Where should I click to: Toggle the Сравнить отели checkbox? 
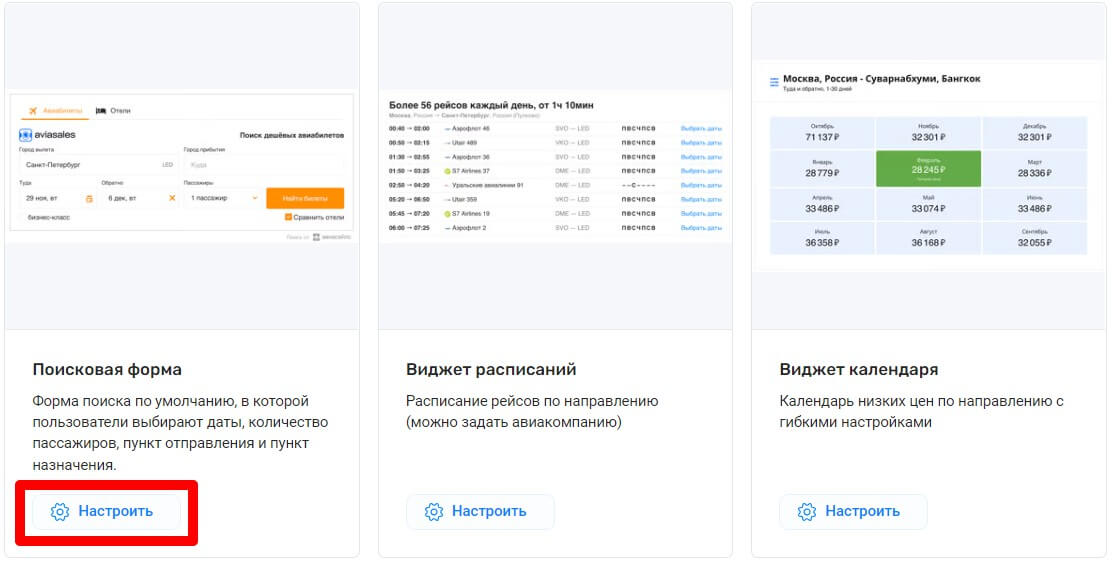(288, 217)
